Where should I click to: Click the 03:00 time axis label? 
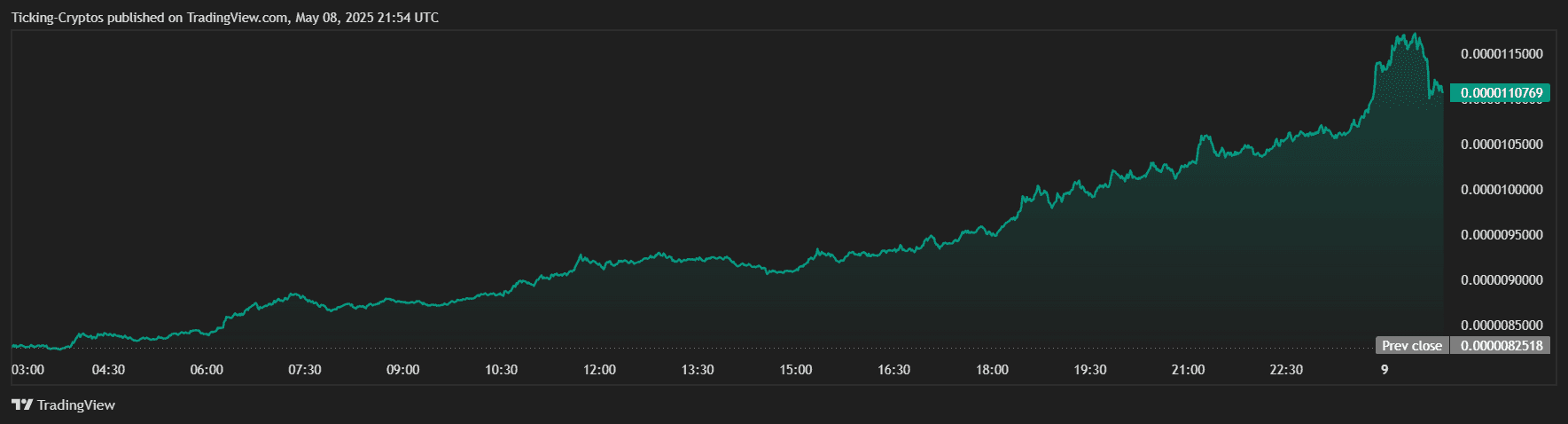pyautogui.click(x=28, y=370)
